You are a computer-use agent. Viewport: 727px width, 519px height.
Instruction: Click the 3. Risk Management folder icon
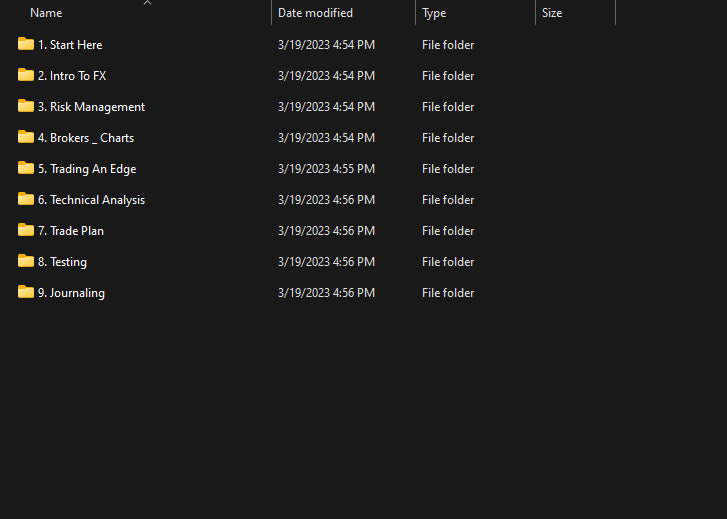tap(26, 106)
